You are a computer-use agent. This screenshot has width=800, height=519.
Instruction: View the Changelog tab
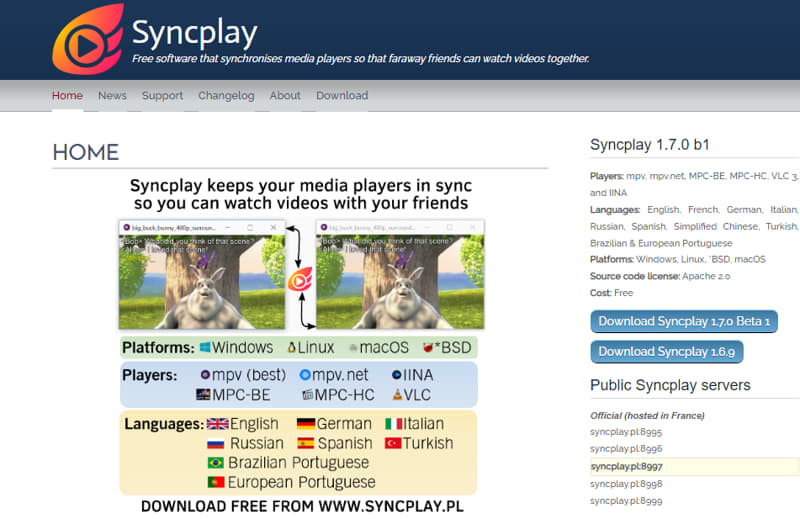click(226, 95)
